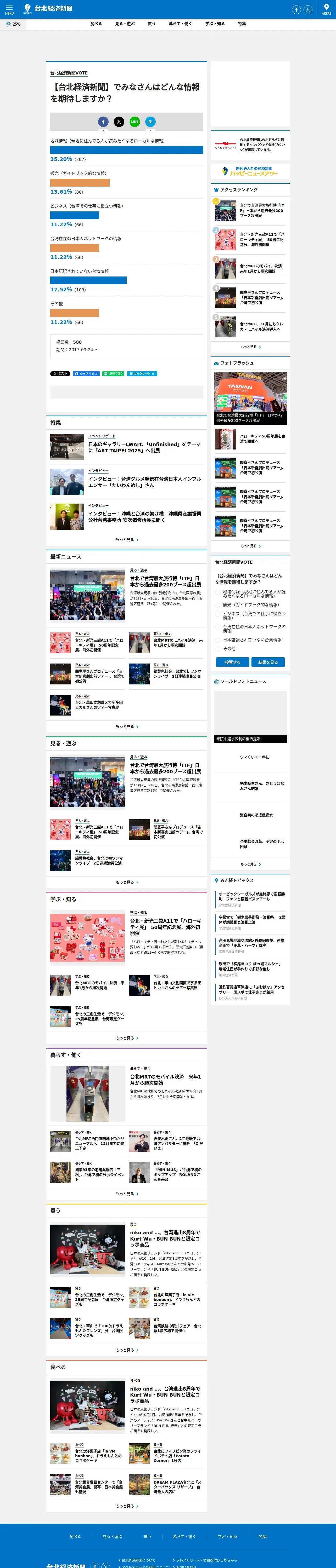This screenshot has width=336, height=1568.
Task: Select radio option 観光(ガイドブック的な情報)
Action: tap(218, 605)
